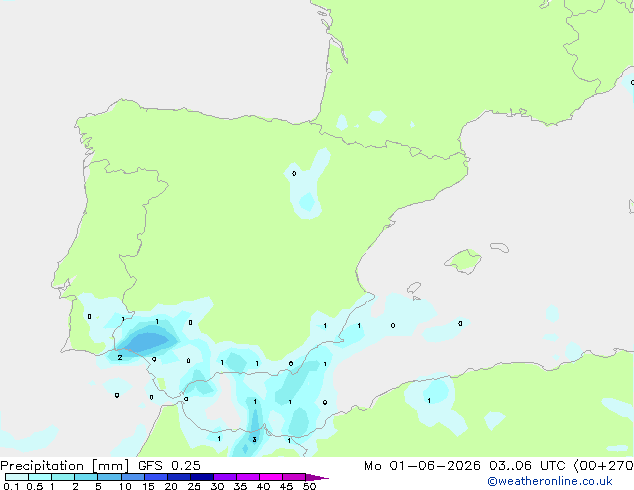634x490 pixels.
Task: Click the (00+270 forecast offset text
Action: [x=603, y=466]
